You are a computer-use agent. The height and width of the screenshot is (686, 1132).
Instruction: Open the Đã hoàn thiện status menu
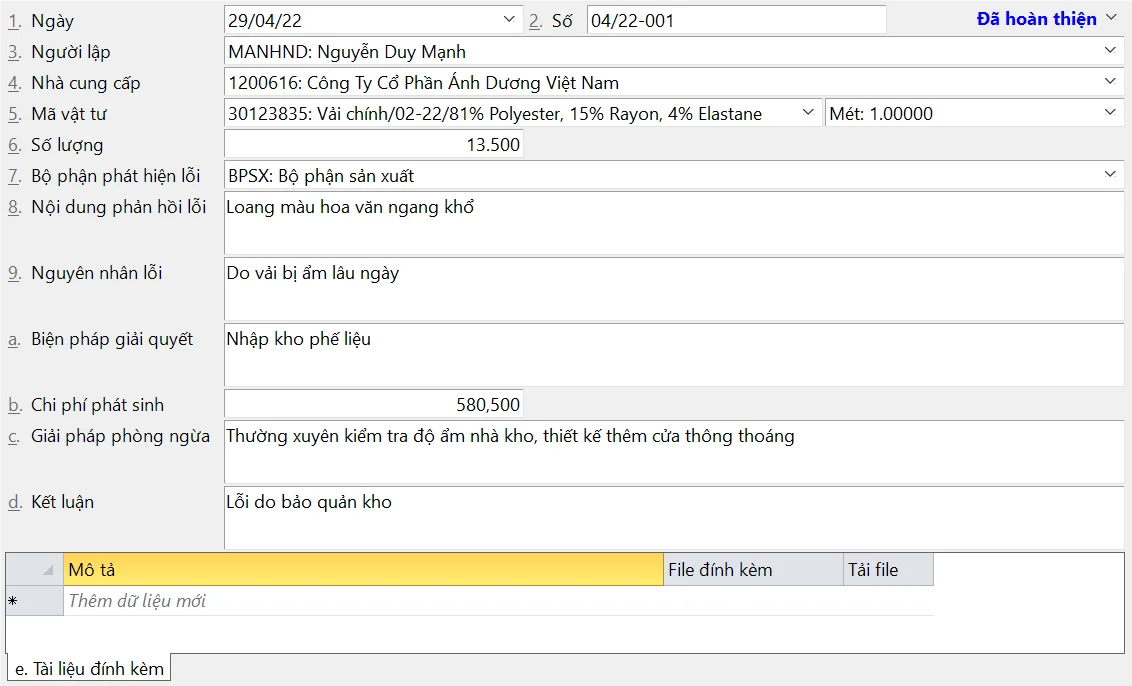coord(1045,19)
